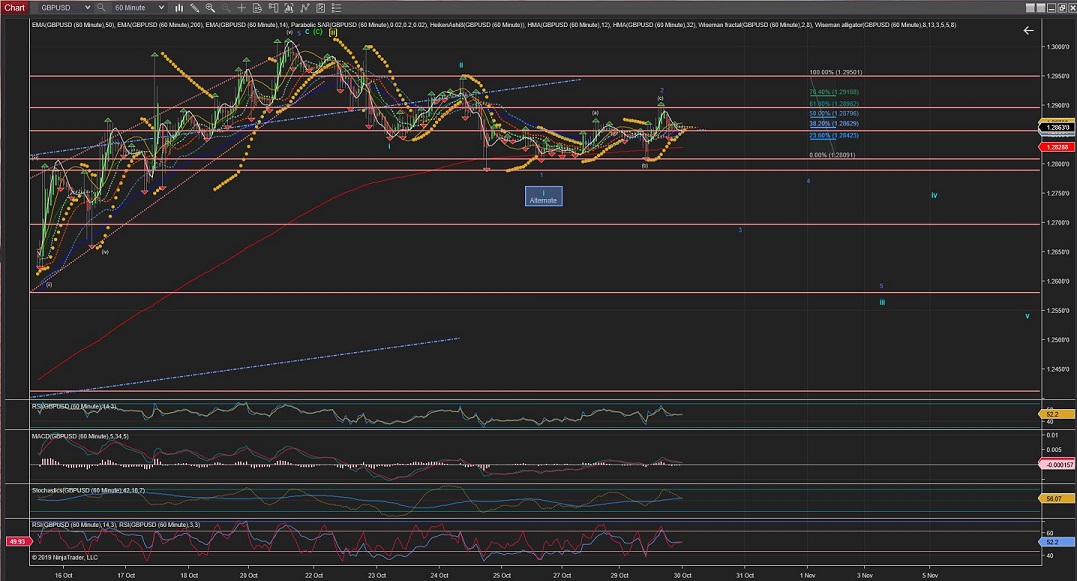Click the 5 Nov date on the time axis
Viewport: 1077px width, 581px height.
(930, 576)
